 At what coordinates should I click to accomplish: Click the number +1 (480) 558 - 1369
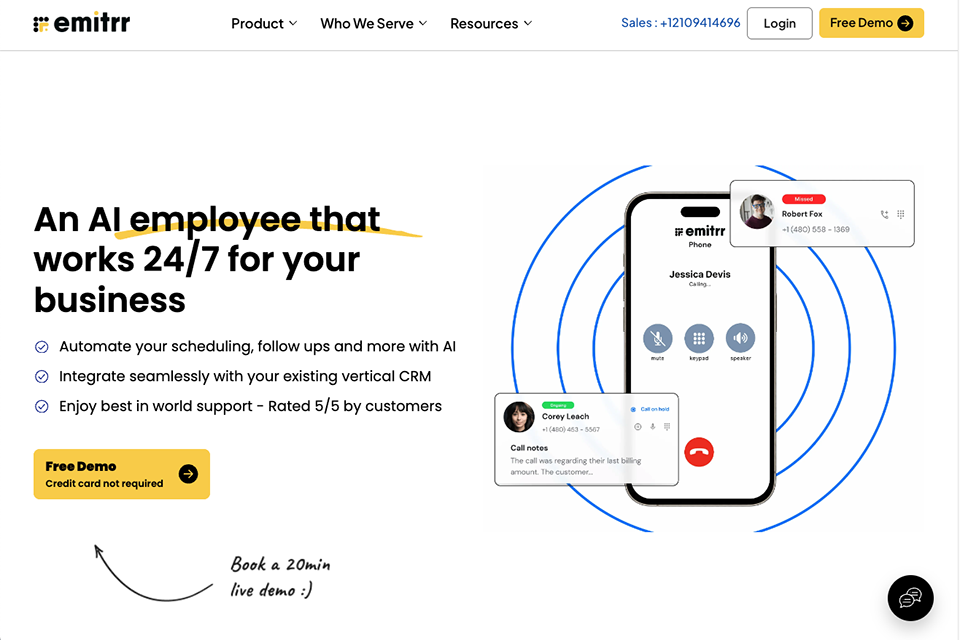tap(816, 229)
